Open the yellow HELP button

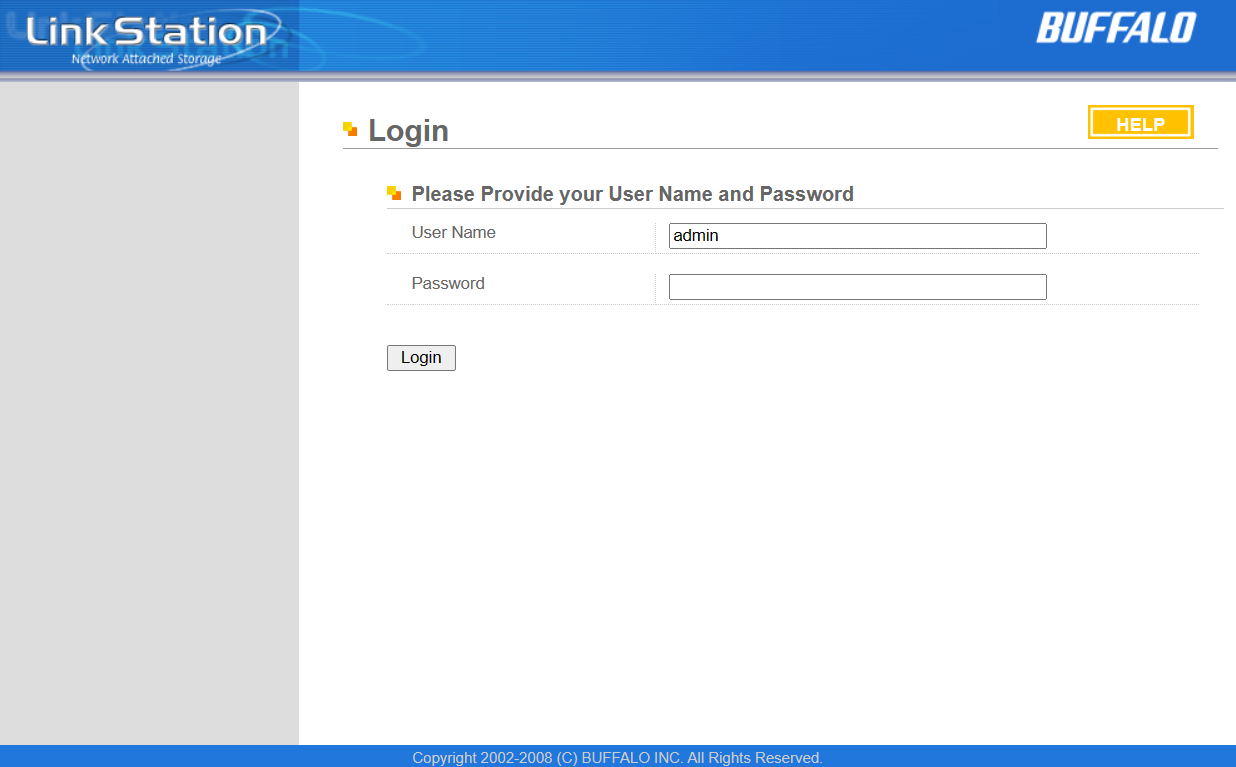click(1140, 123)
